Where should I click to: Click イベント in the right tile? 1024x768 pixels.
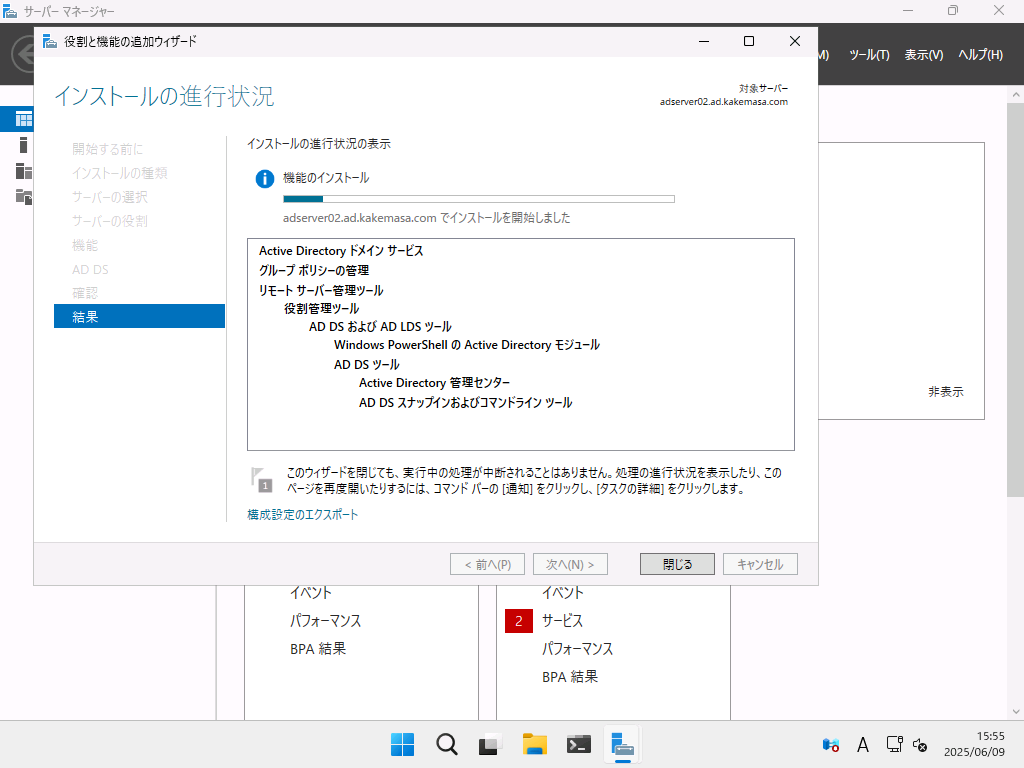click(x=562, y=593)
